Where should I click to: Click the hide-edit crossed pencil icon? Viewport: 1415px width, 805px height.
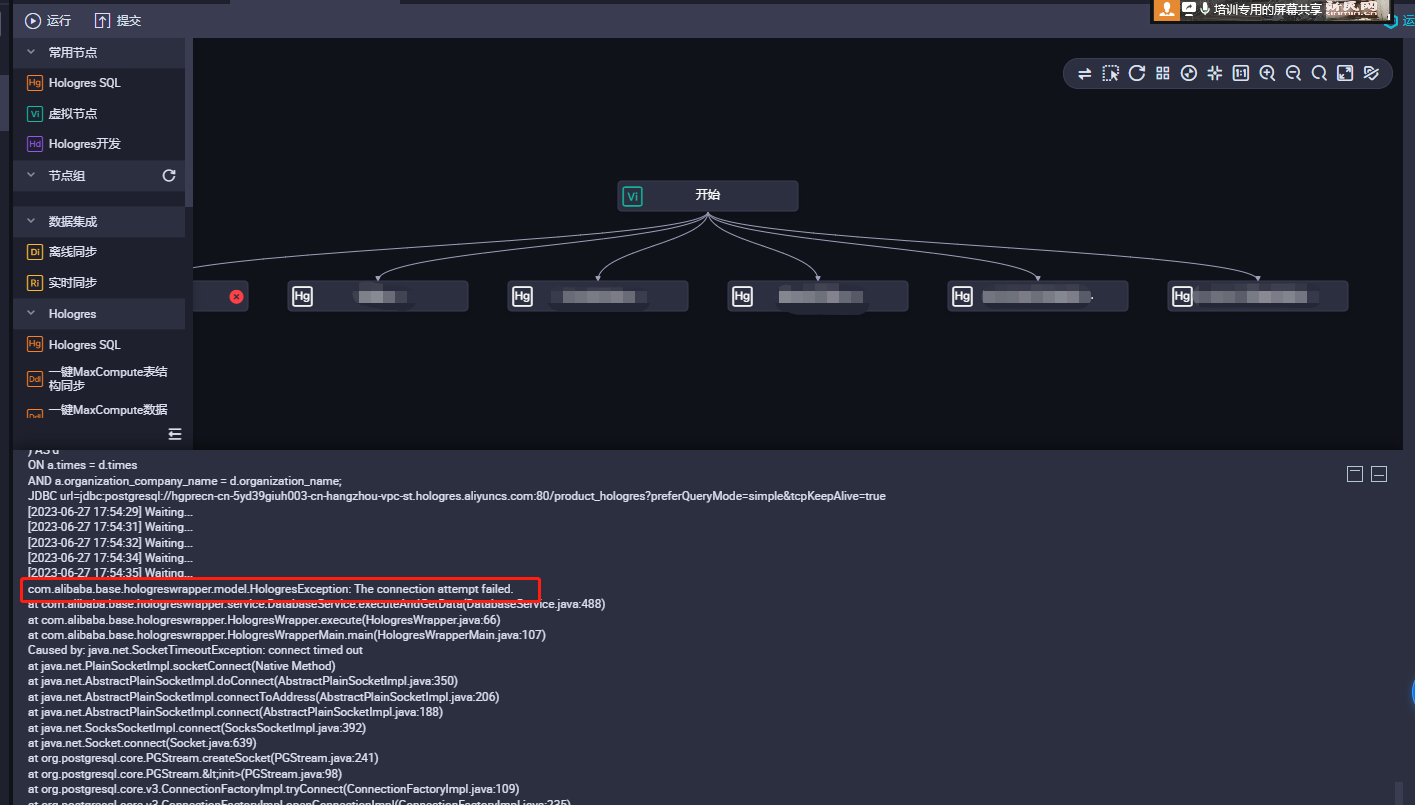point(1371,73)
